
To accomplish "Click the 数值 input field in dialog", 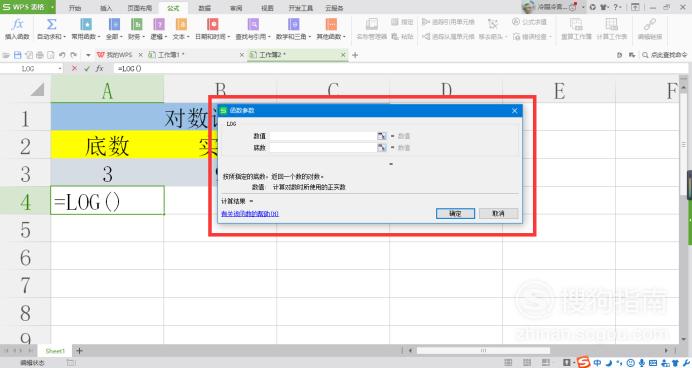I will pyautogui.click(x=323, y=136).
